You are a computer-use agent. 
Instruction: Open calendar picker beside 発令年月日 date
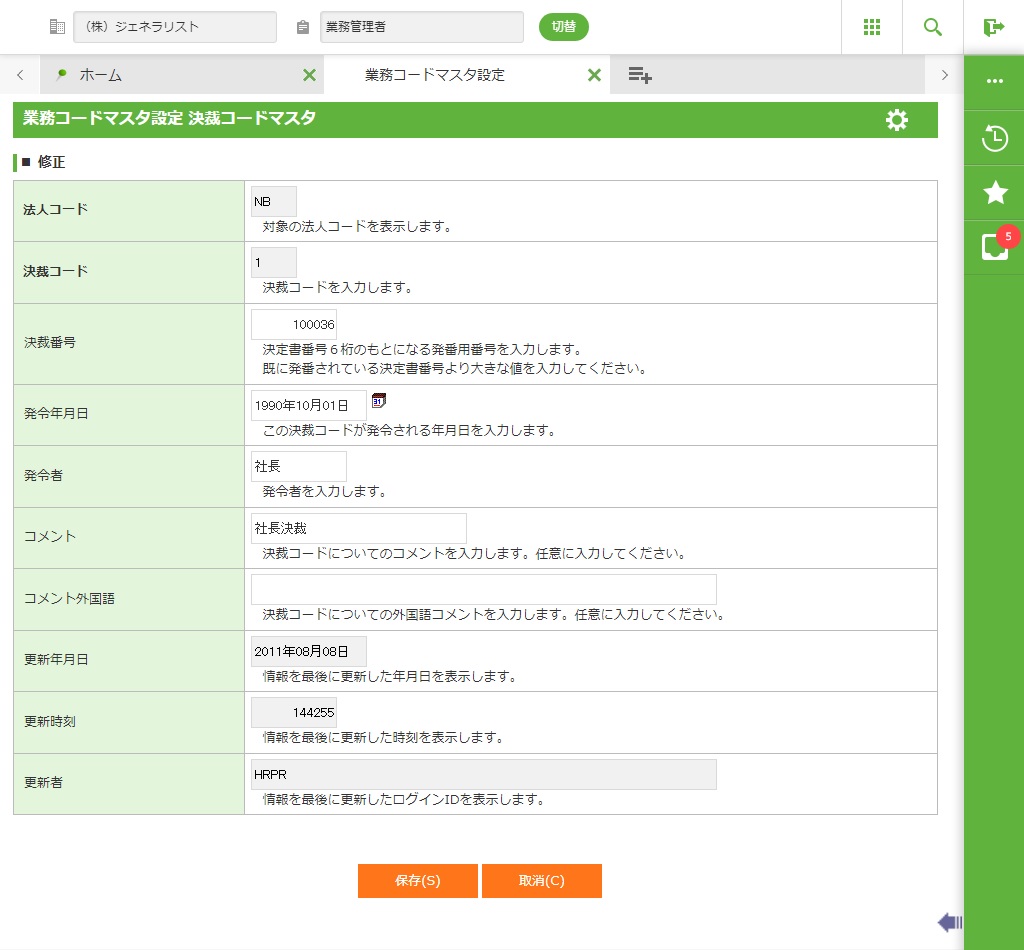coord(379,401)
